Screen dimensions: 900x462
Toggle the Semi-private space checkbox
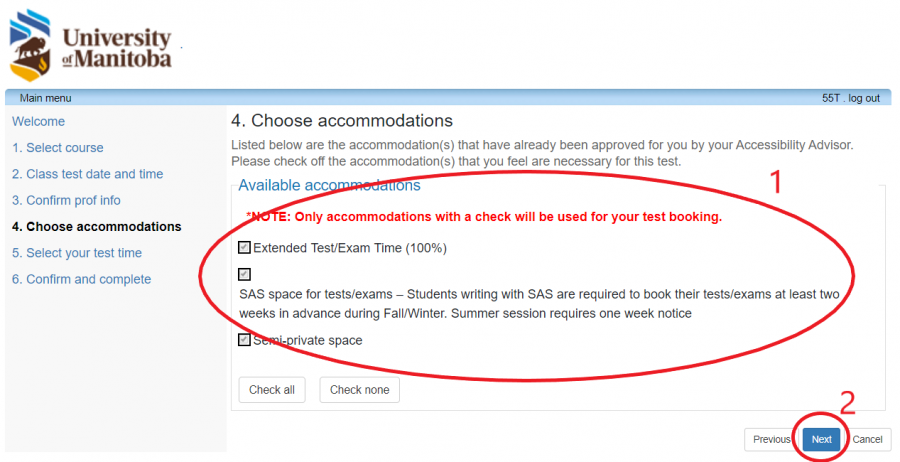[245, 340]
